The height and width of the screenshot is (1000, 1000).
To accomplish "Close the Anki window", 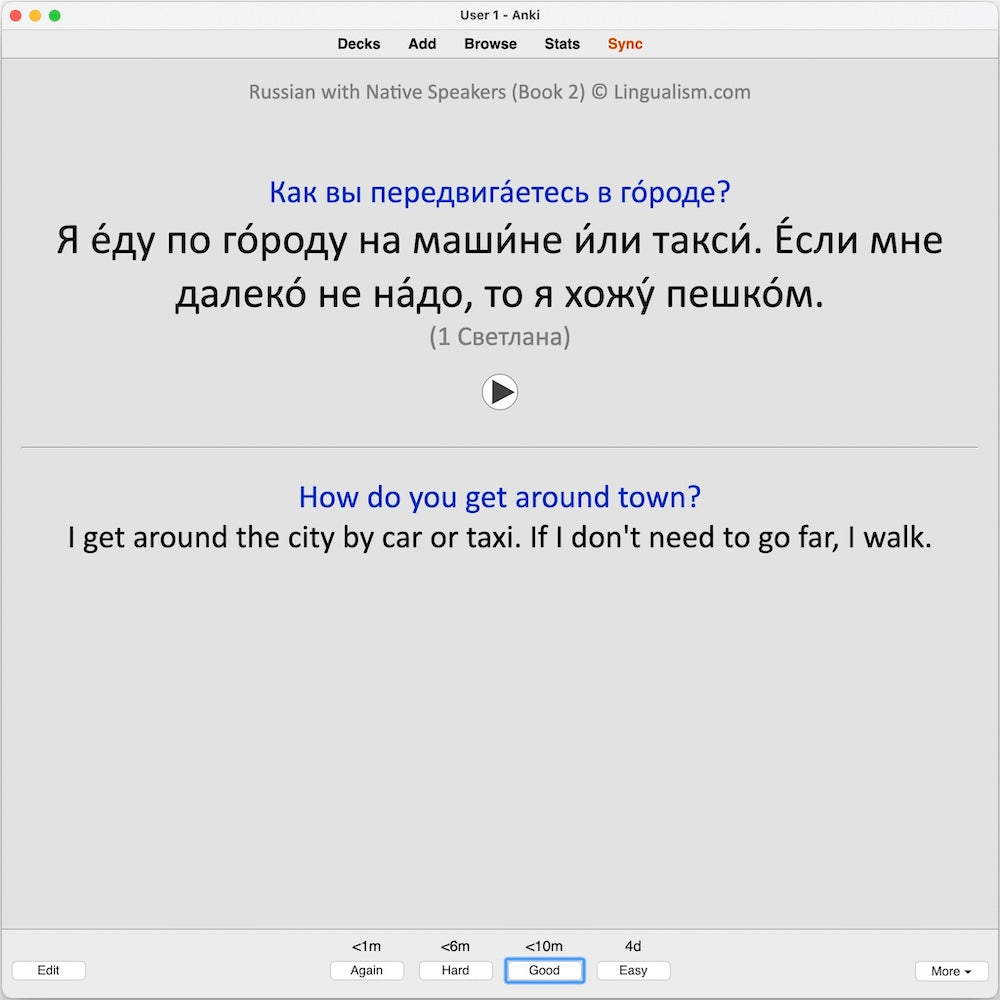I will tap(15, 15).
